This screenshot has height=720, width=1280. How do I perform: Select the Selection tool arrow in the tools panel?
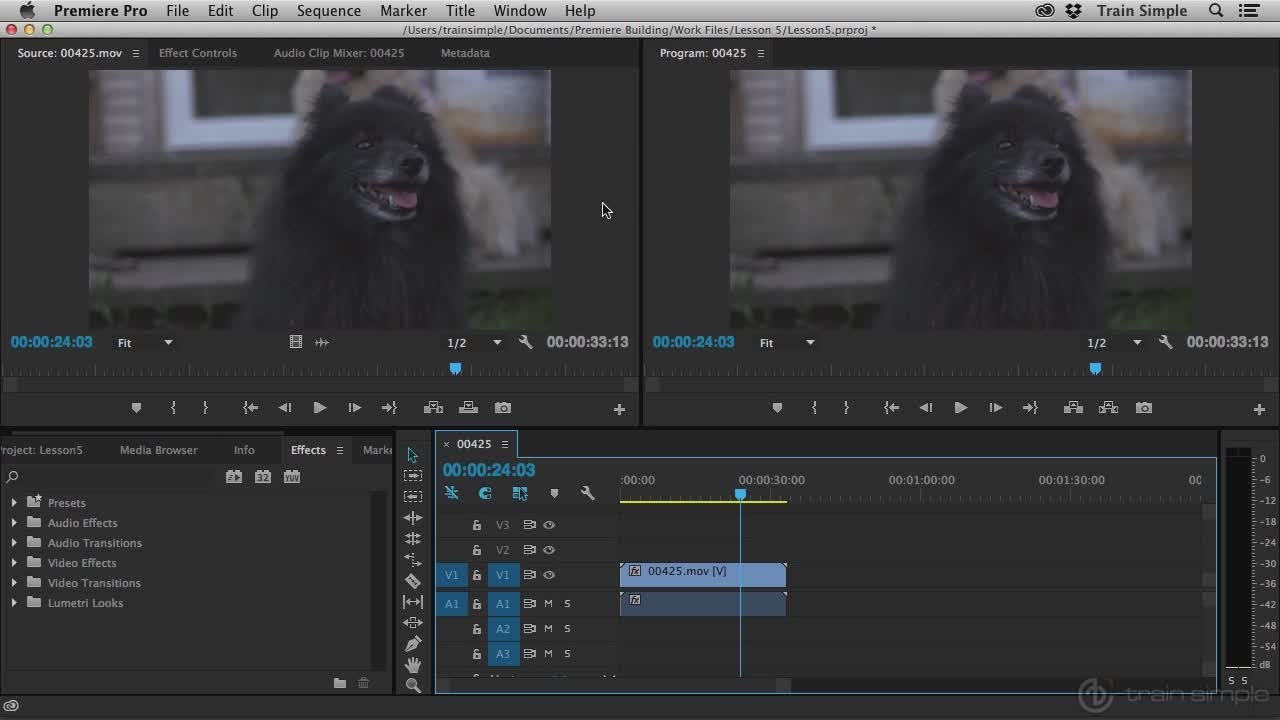(413, 455)
